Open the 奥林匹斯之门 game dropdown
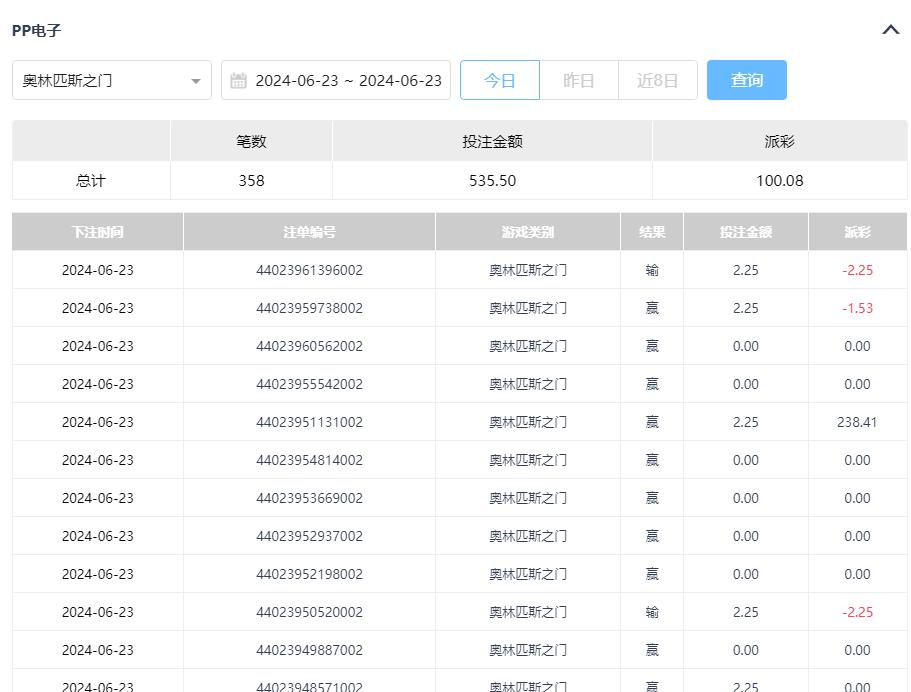The image size is (911, 692). (112, 81)
